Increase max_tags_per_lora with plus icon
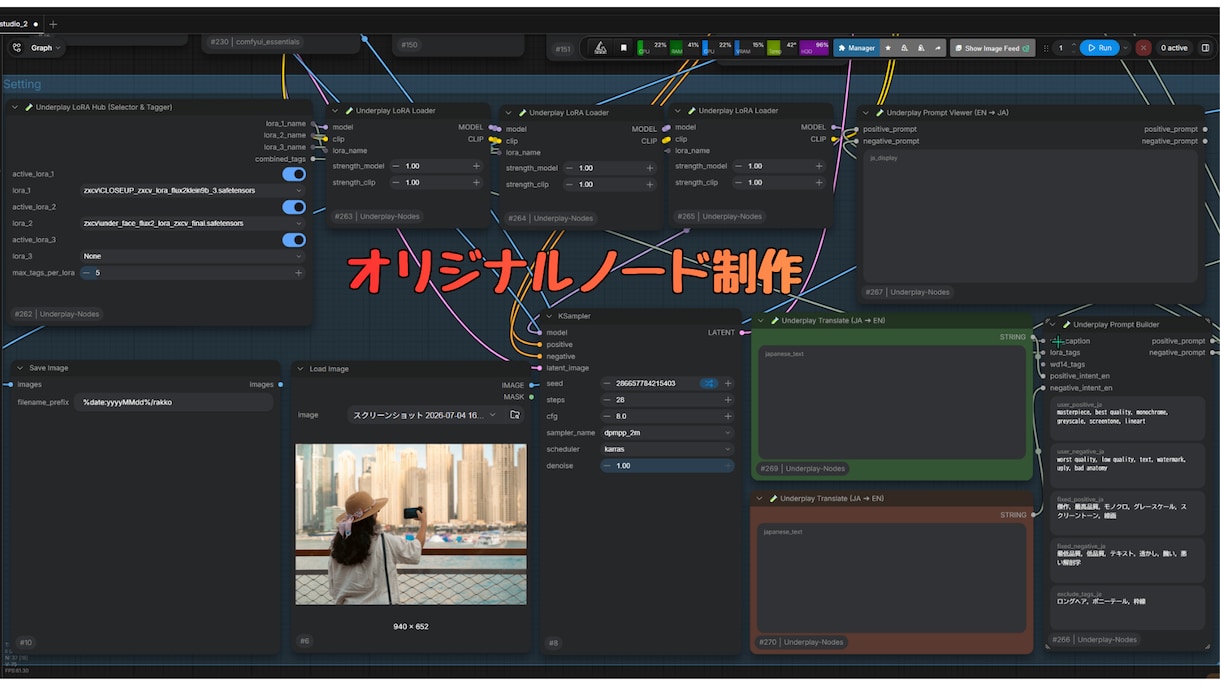Screen dimensions: 1220x686 [298, 272]
